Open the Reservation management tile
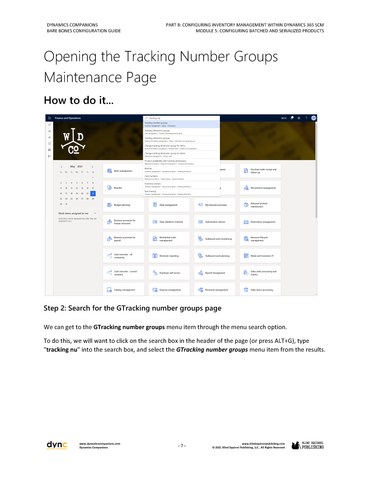The width and height of the screenshot is (371, 480). coord(260,222)
